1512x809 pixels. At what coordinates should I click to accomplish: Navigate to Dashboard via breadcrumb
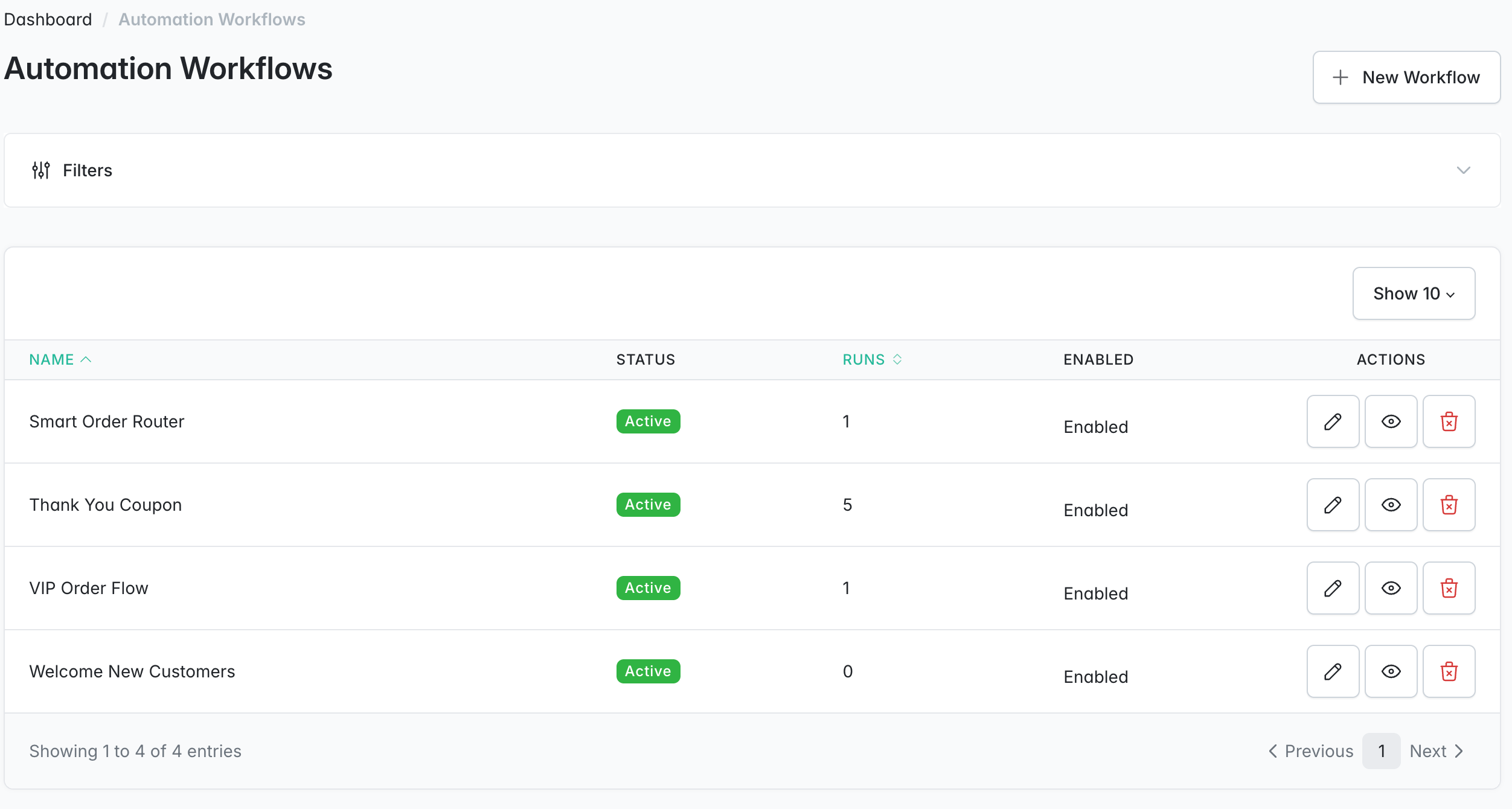click(48, 19)
